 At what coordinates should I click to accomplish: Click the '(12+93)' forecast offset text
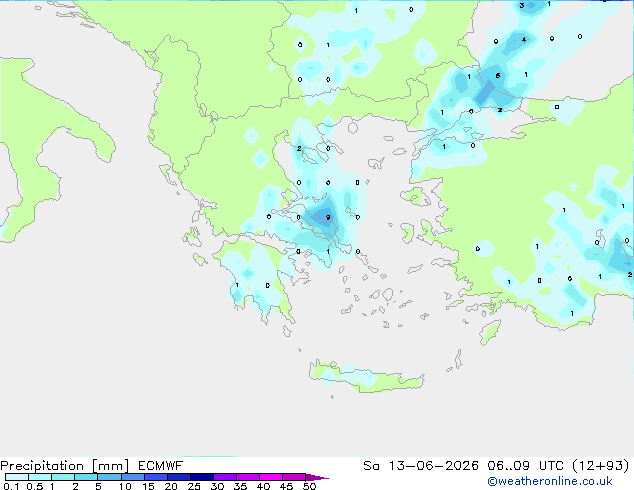(601, 466)
